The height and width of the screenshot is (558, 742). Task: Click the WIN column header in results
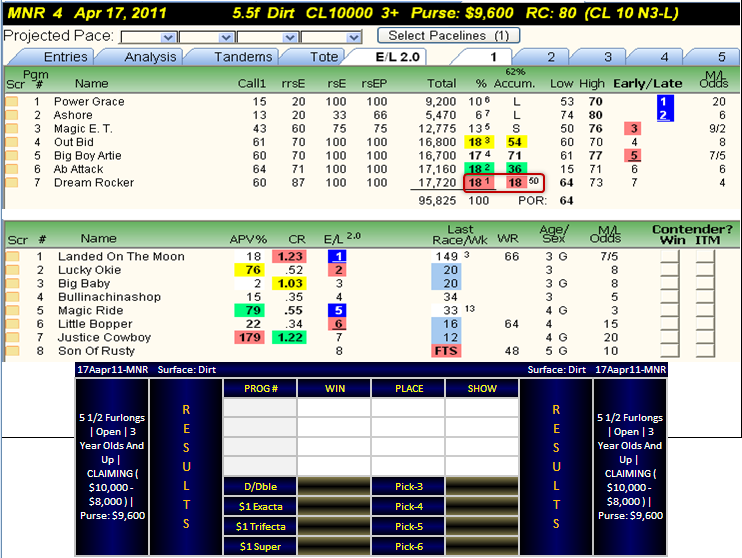click(335, 389)
